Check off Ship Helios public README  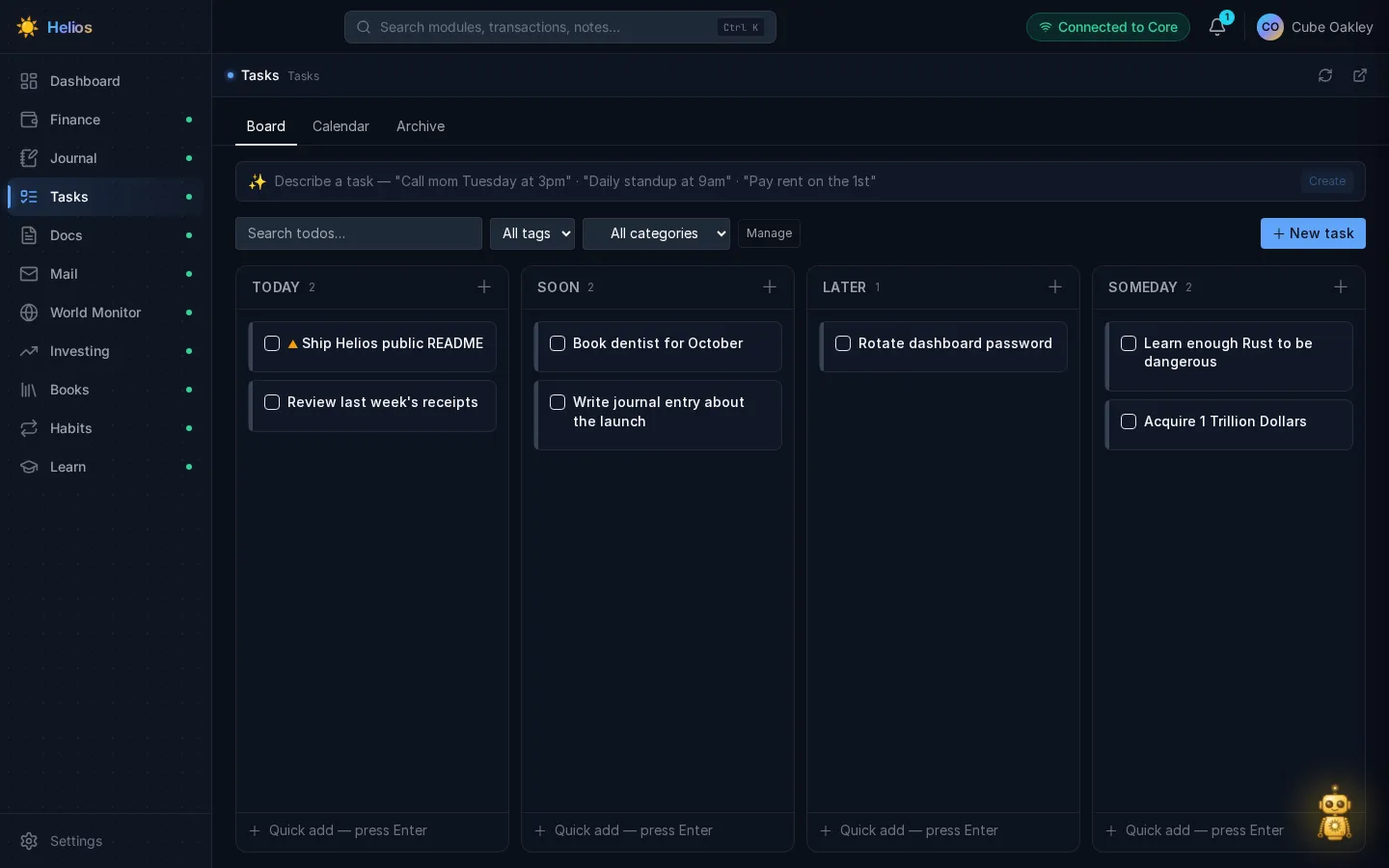[x=272, y=343]
